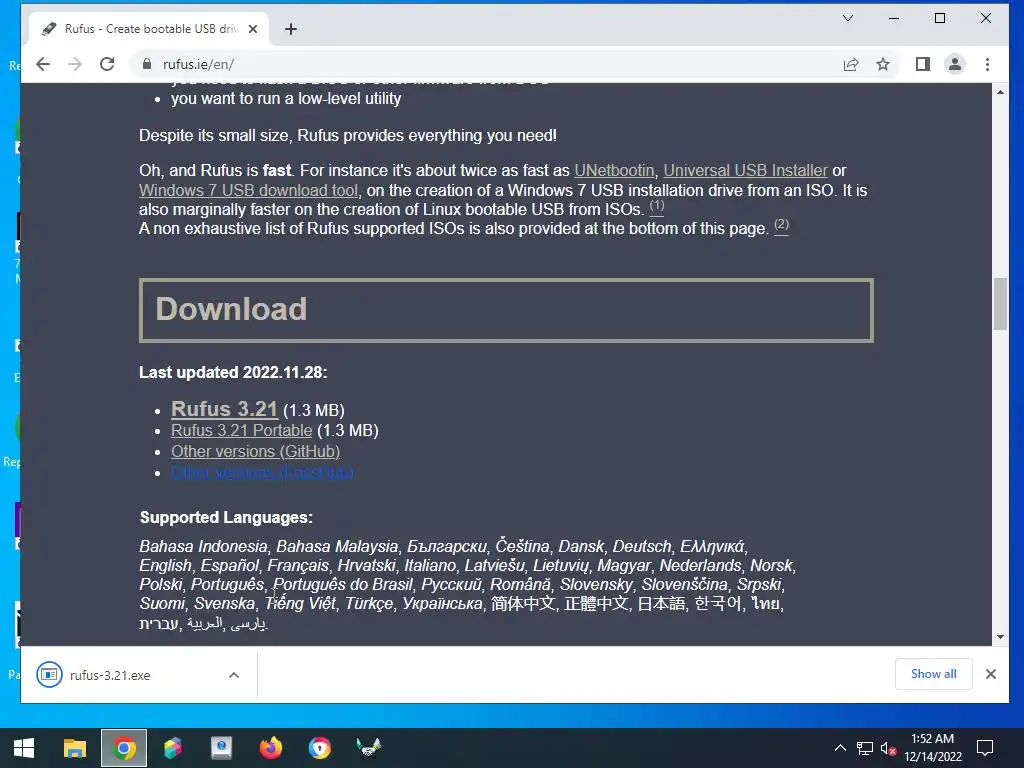Open Other versions (GitHub) link
Image resolution: width=1024 pixels, height=768 pixels.
pos(255,451)
